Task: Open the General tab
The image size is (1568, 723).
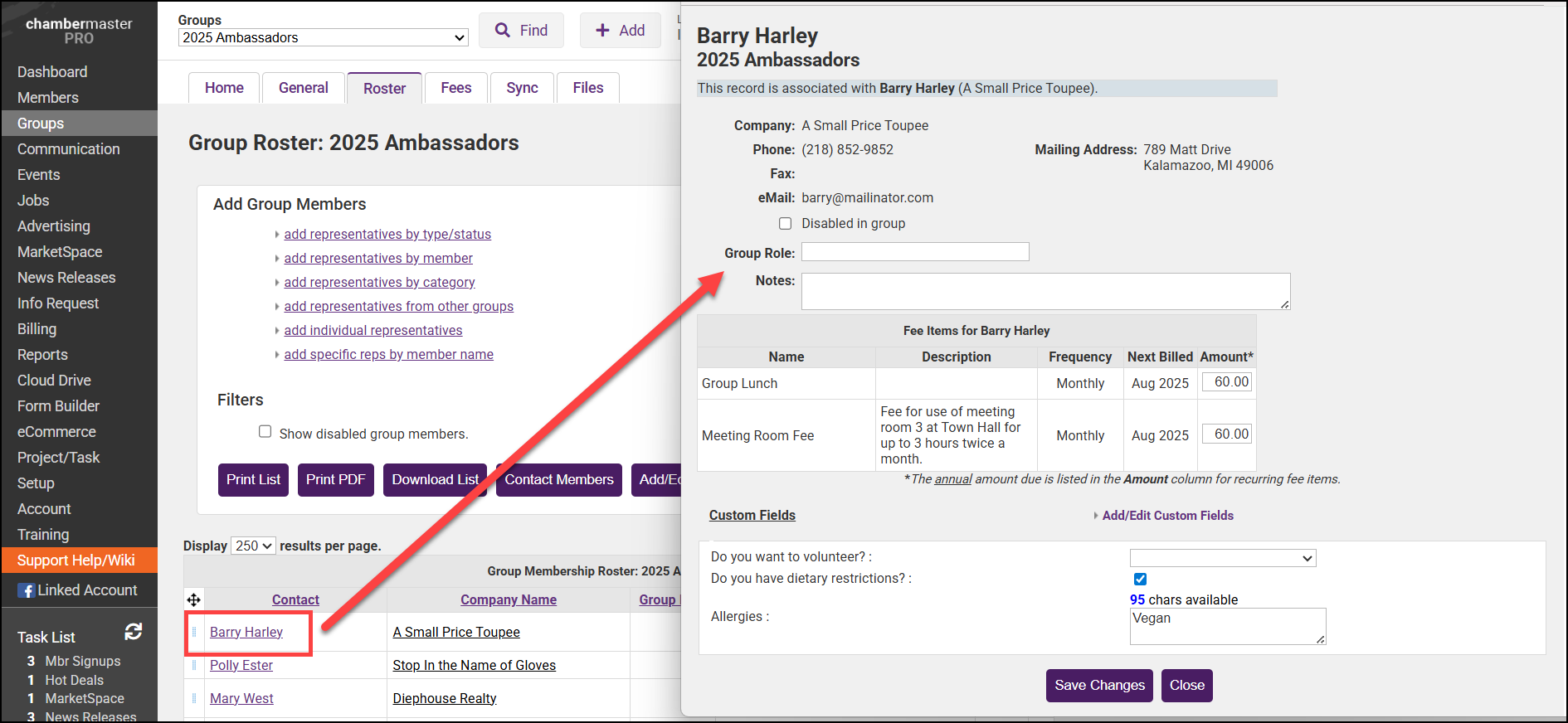Action: coord(303,88)
